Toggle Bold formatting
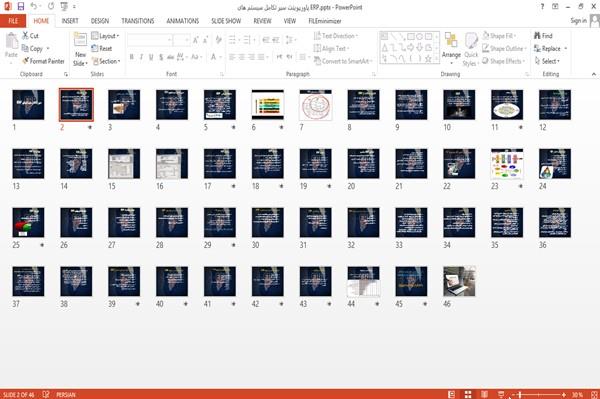Viewport: 600px width, 399px height. [x=131, y=57]
